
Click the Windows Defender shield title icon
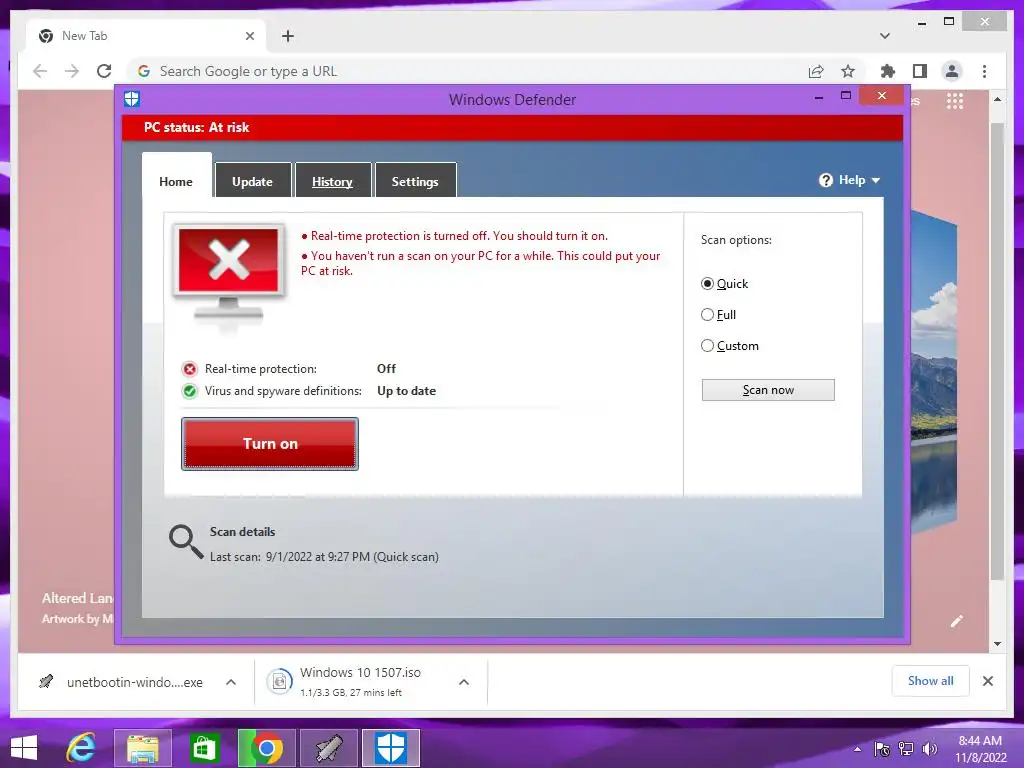(x=132, y=99)
